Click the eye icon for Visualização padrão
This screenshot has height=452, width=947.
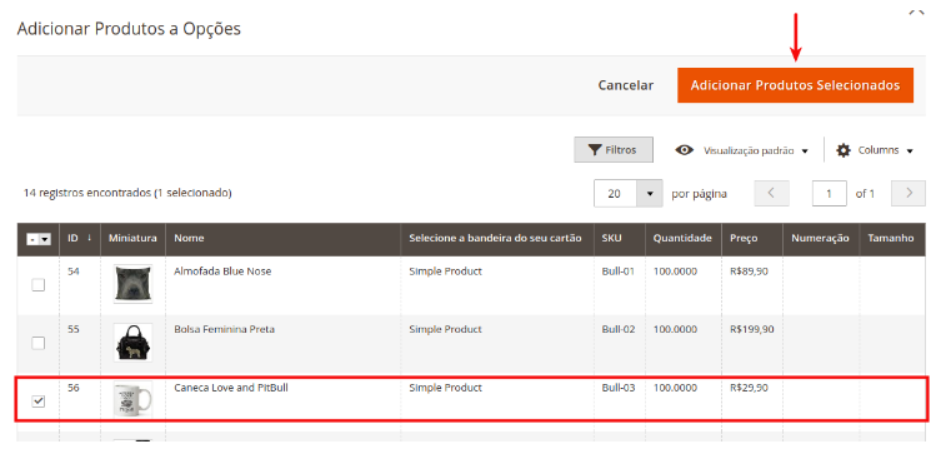point(684,150)
